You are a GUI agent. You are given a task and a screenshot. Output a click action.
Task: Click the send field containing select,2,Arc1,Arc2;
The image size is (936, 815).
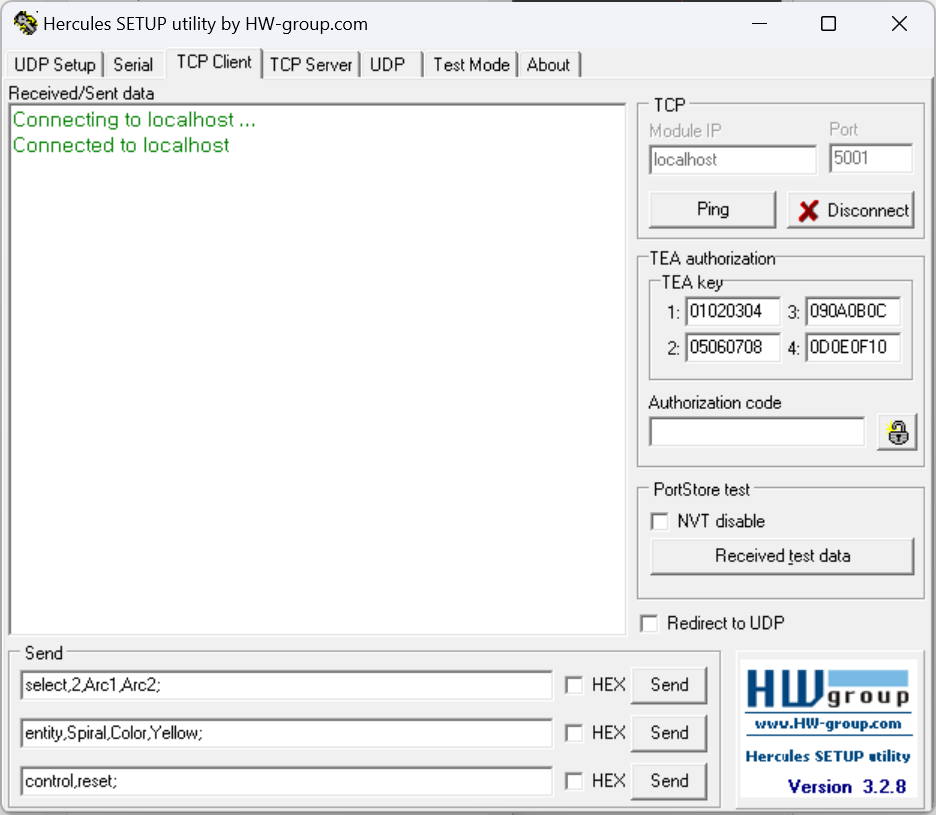[286, 685]
